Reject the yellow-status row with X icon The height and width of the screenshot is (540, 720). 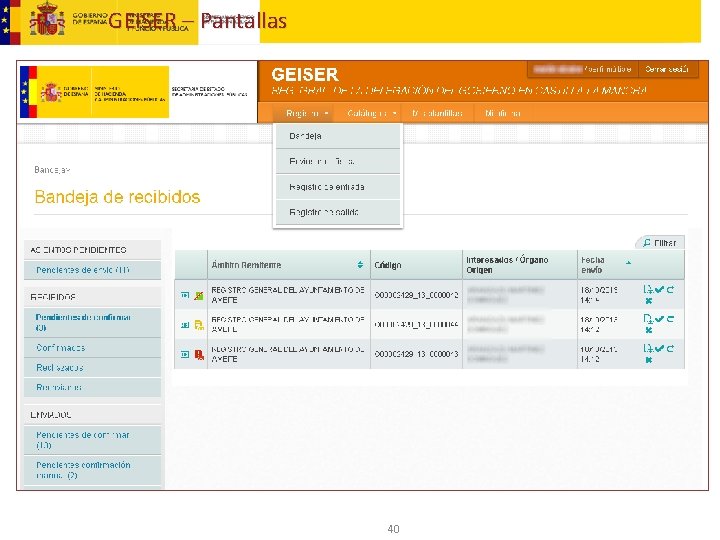point(648,330)
